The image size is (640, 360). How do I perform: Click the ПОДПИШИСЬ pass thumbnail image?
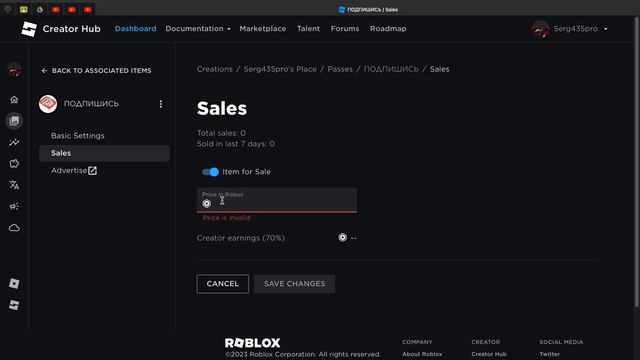pos(48,104)
